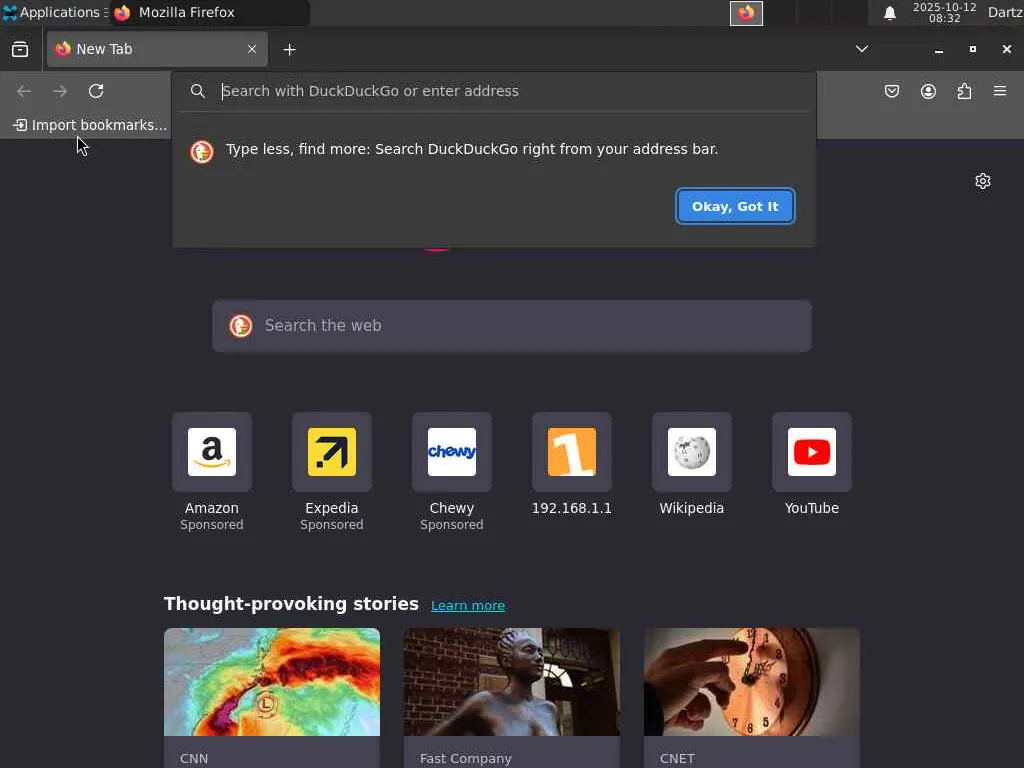Click Import bookmarks toolbar item
Viewport: 1024px width, 768px height.
[x=90, y=125]
